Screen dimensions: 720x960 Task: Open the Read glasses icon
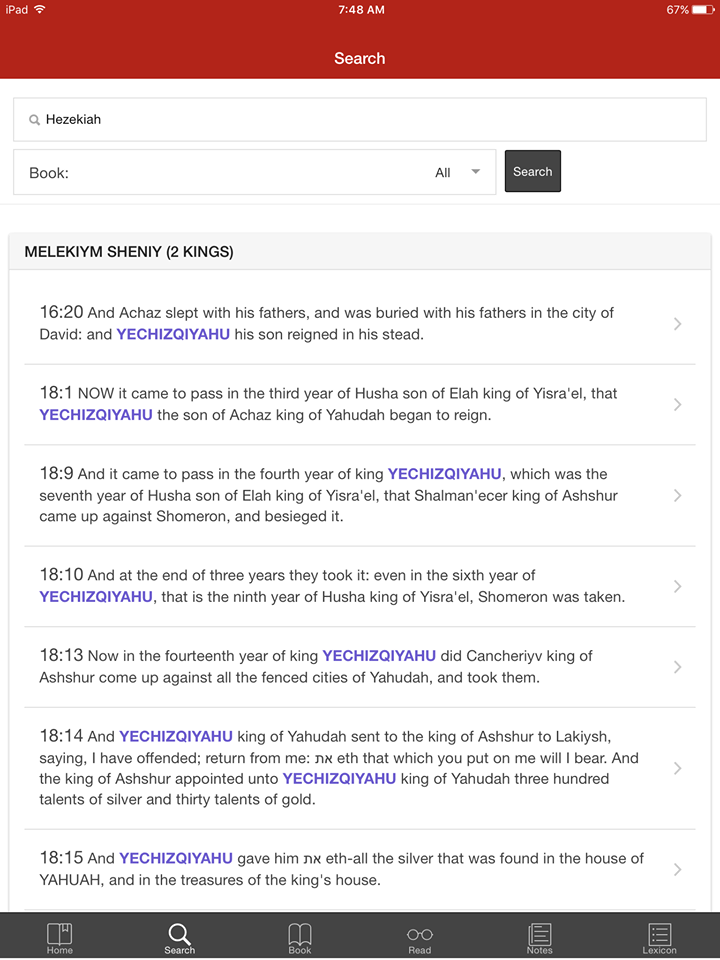pyautogui.click(x=419, y=934)
